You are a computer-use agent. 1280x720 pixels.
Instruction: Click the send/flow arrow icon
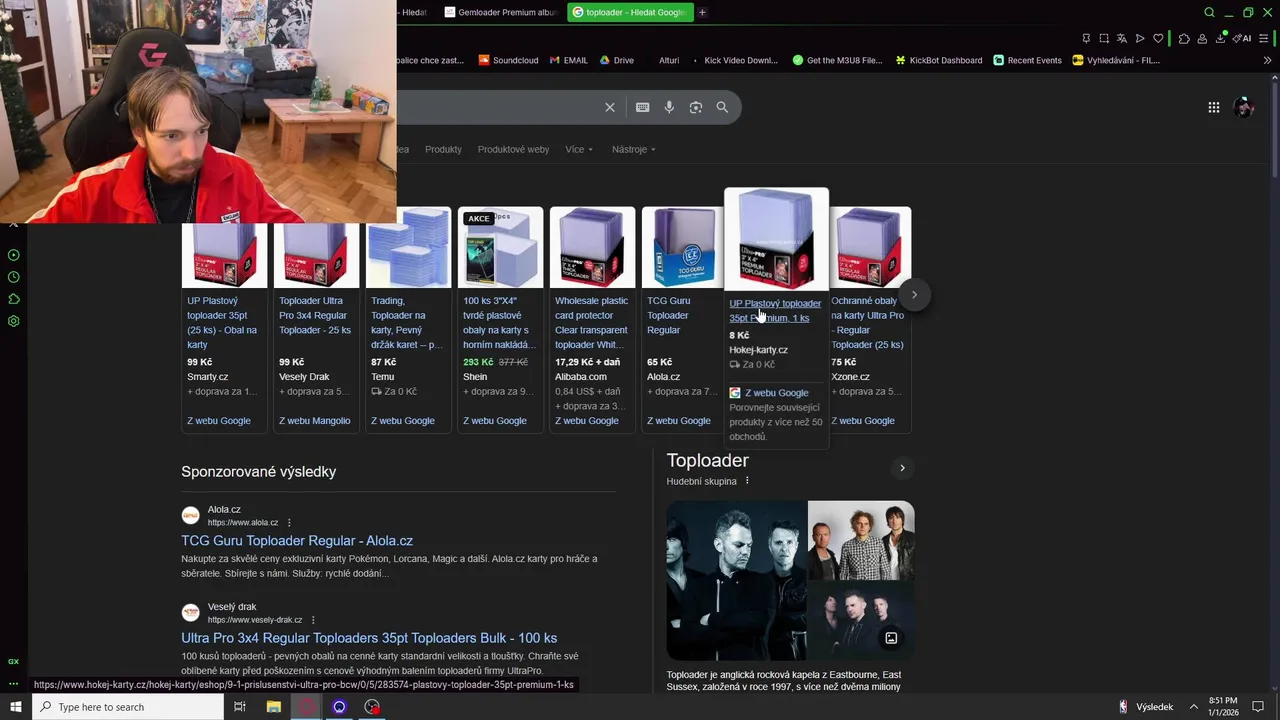point(1140,38)
